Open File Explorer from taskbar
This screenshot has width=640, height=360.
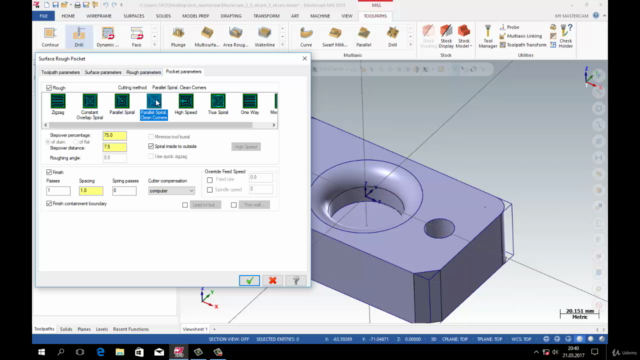[120, 352]
